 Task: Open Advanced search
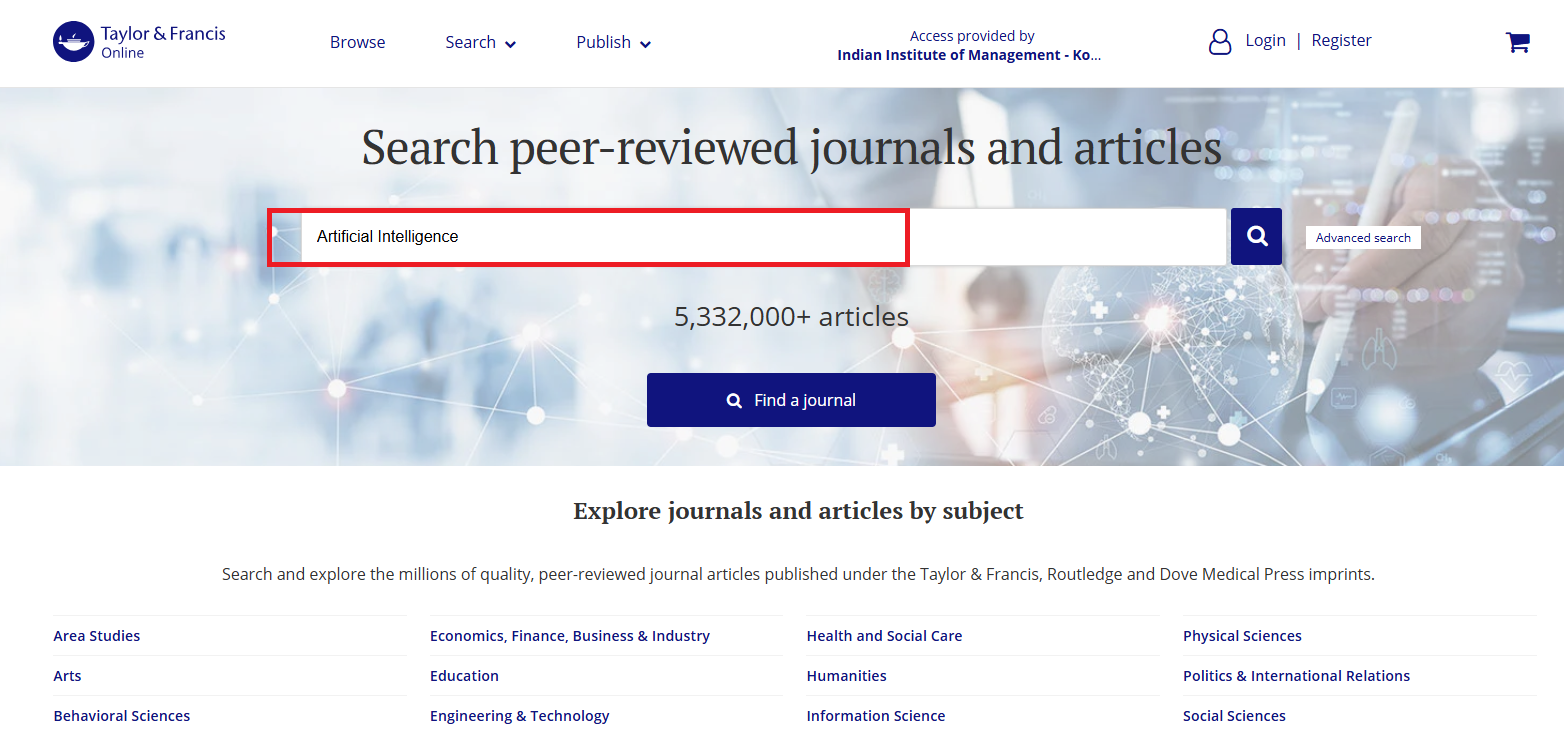tap(1362, 237)
